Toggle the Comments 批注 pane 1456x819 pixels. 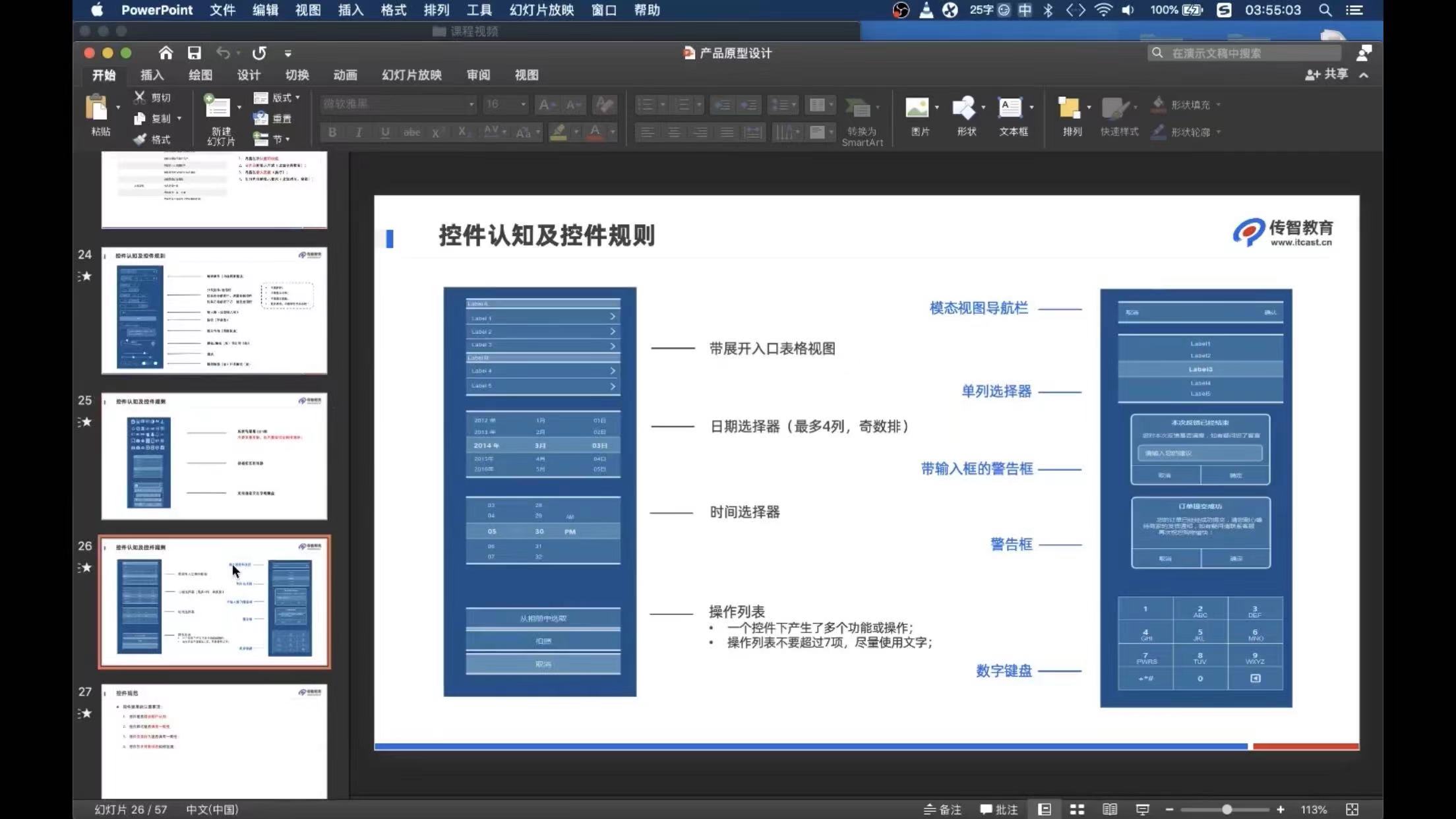(x=999, y=809)
